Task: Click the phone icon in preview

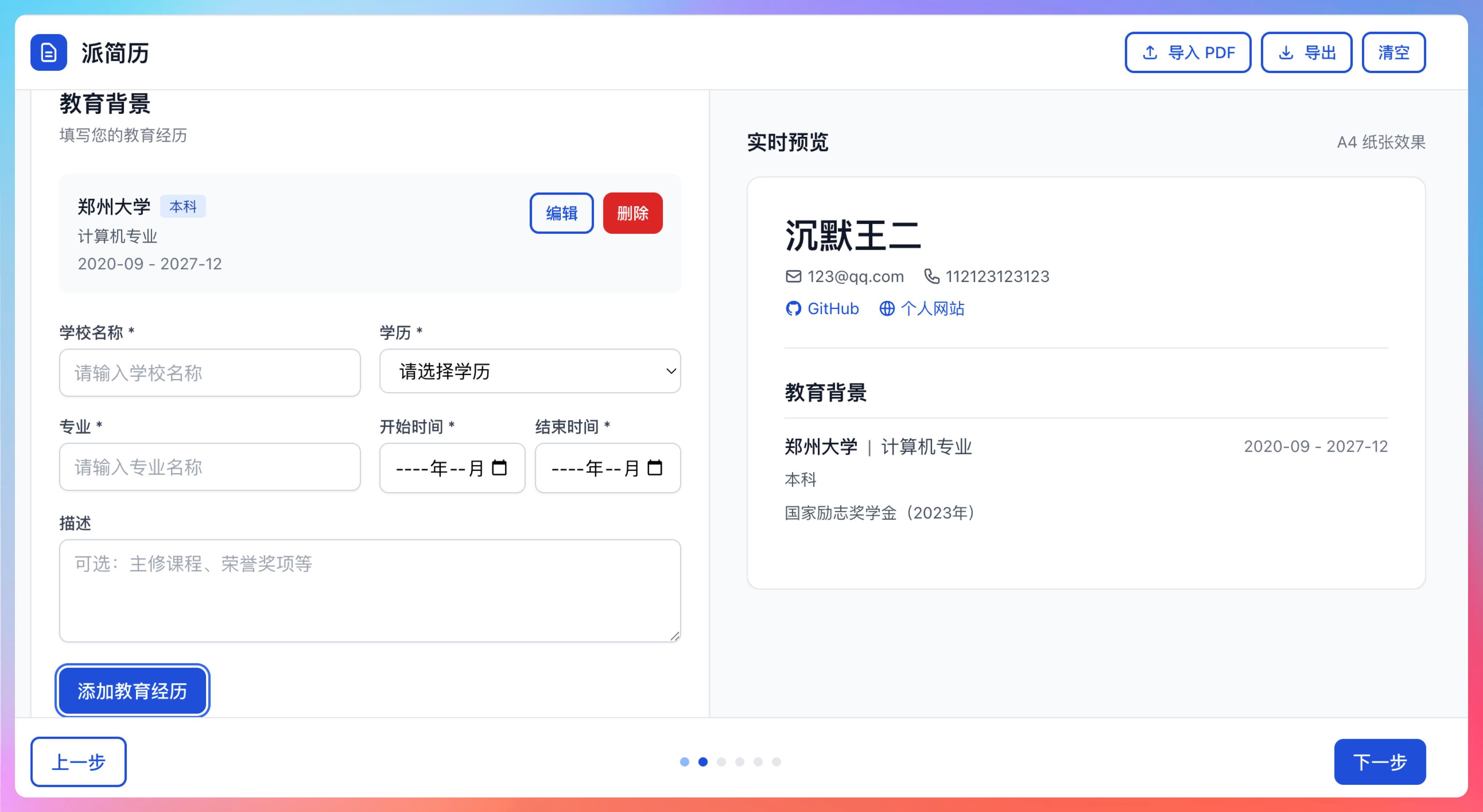Action: click(x=932, y=277)
